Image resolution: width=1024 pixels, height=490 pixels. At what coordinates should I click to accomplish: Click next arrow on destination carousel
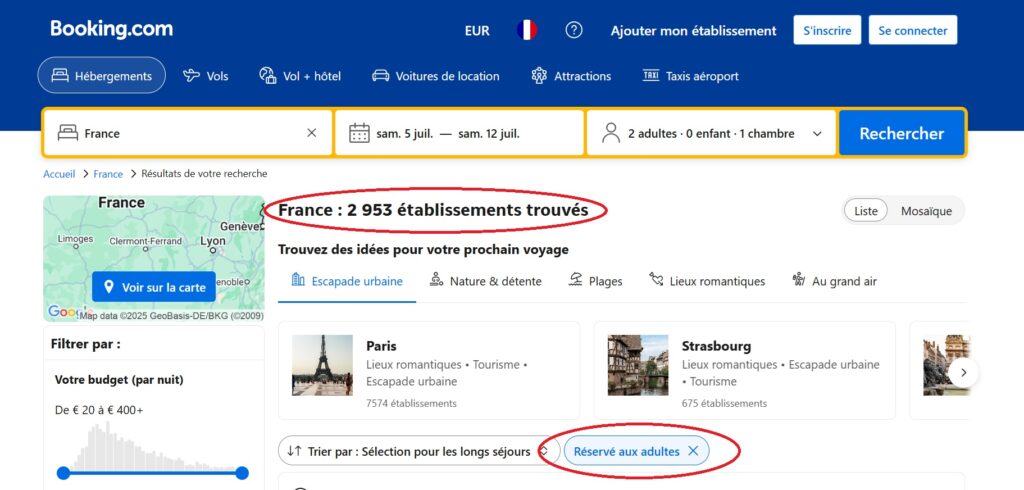(x=963, y=373)
